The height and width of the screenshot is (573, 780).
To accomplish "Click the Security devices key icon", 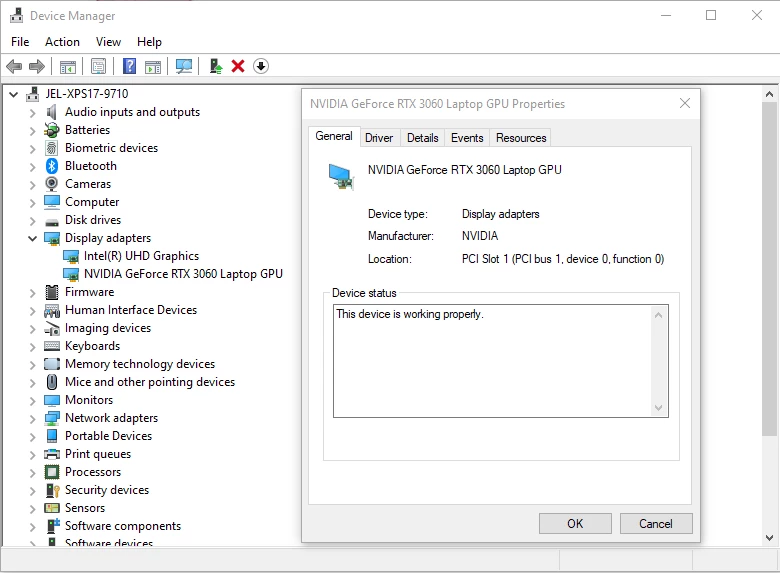I will (x=52, y=490).
